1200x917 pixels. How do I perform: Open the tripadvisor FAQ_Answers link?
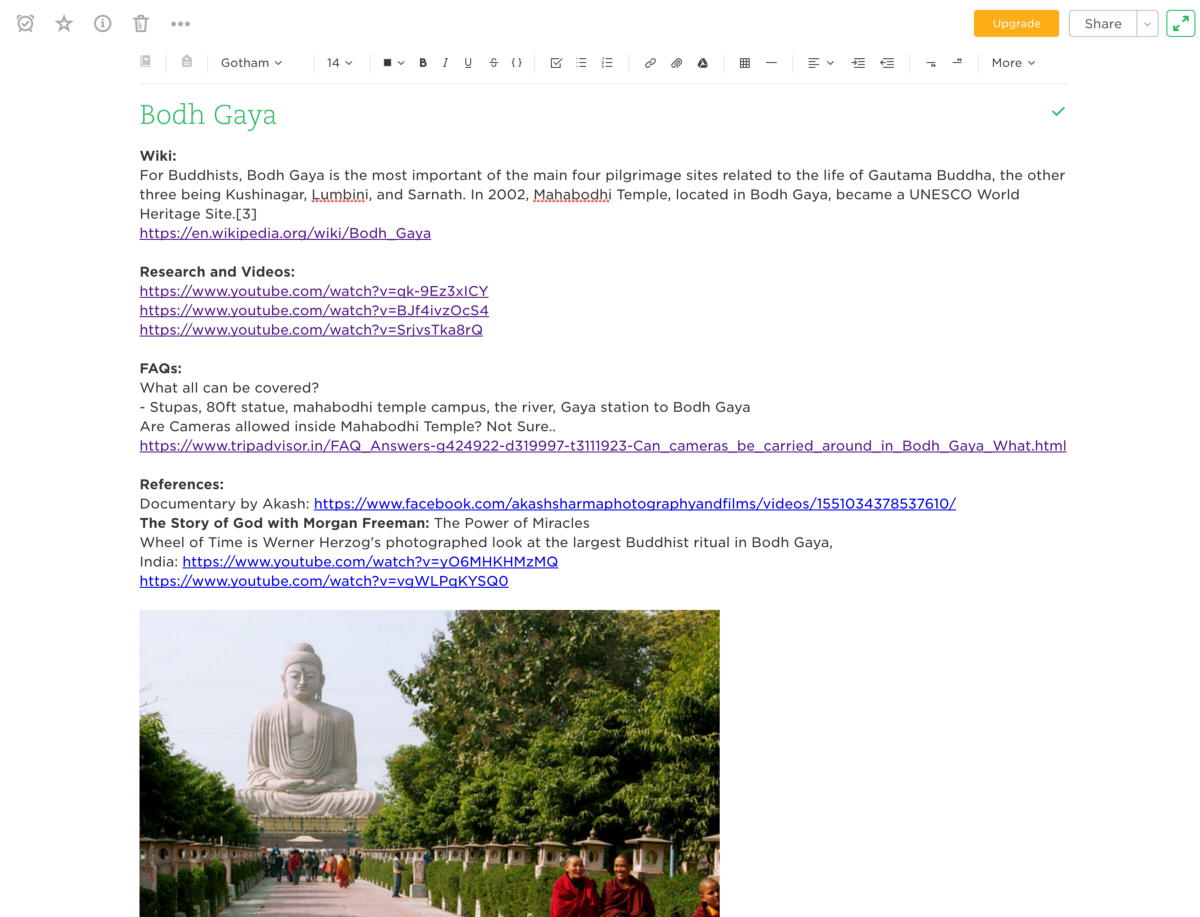pos(603,446)
